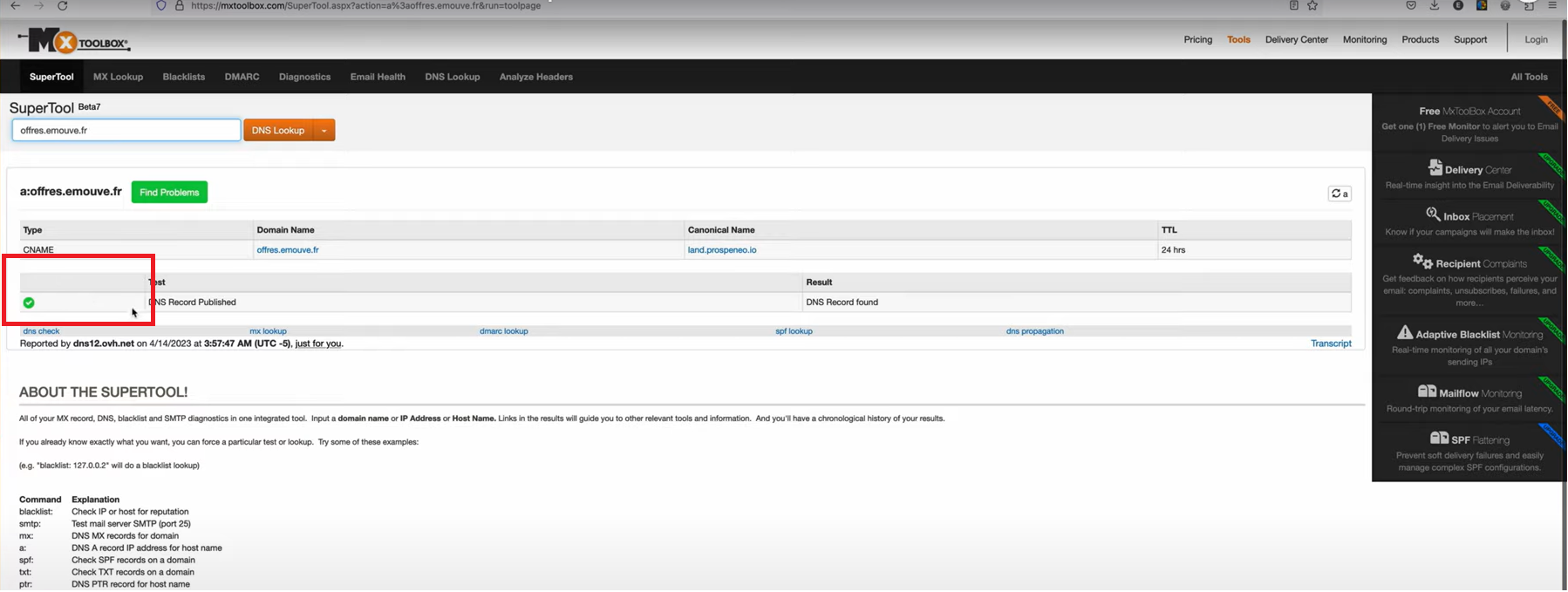The height and width of the screenshot is (592, 1568).
Task: Open the tracking protection shield icon
Action: 160,5
